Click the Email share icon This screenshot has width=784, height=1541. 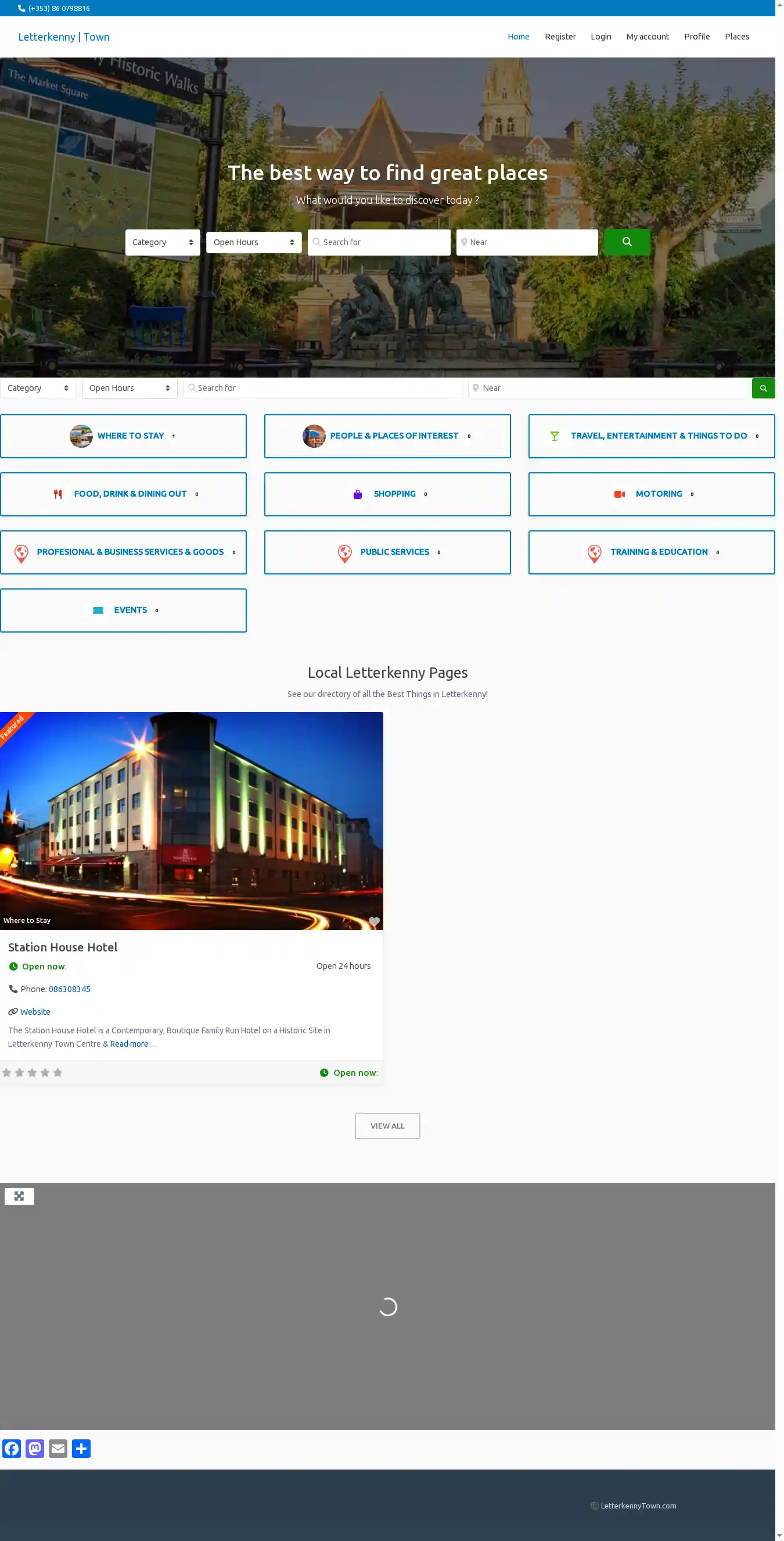click(x=58, y=1448)
